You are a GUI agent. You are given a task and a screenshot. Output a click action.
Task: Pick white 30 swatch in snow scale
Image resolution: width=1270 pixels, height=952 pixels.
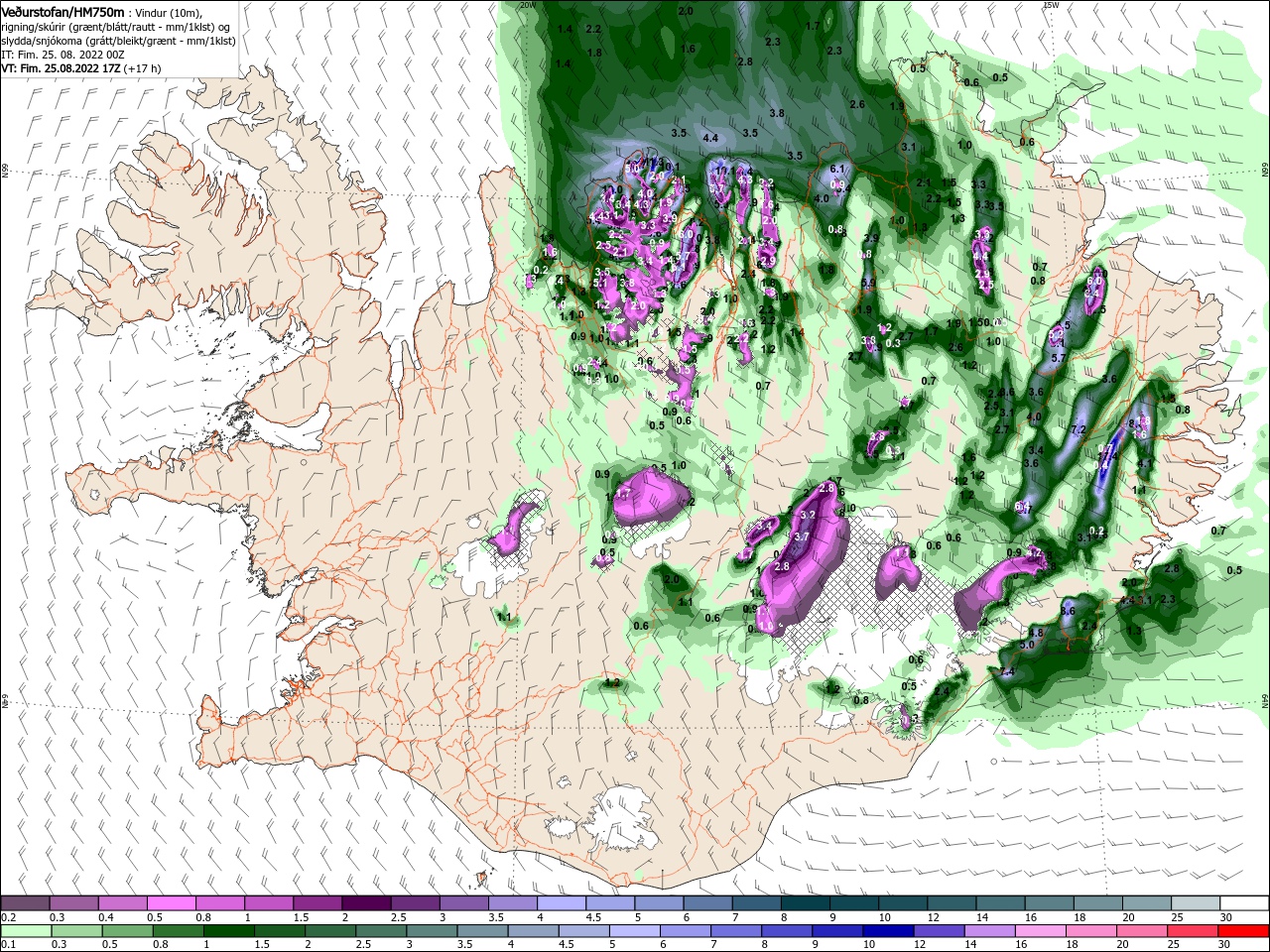1244,903
